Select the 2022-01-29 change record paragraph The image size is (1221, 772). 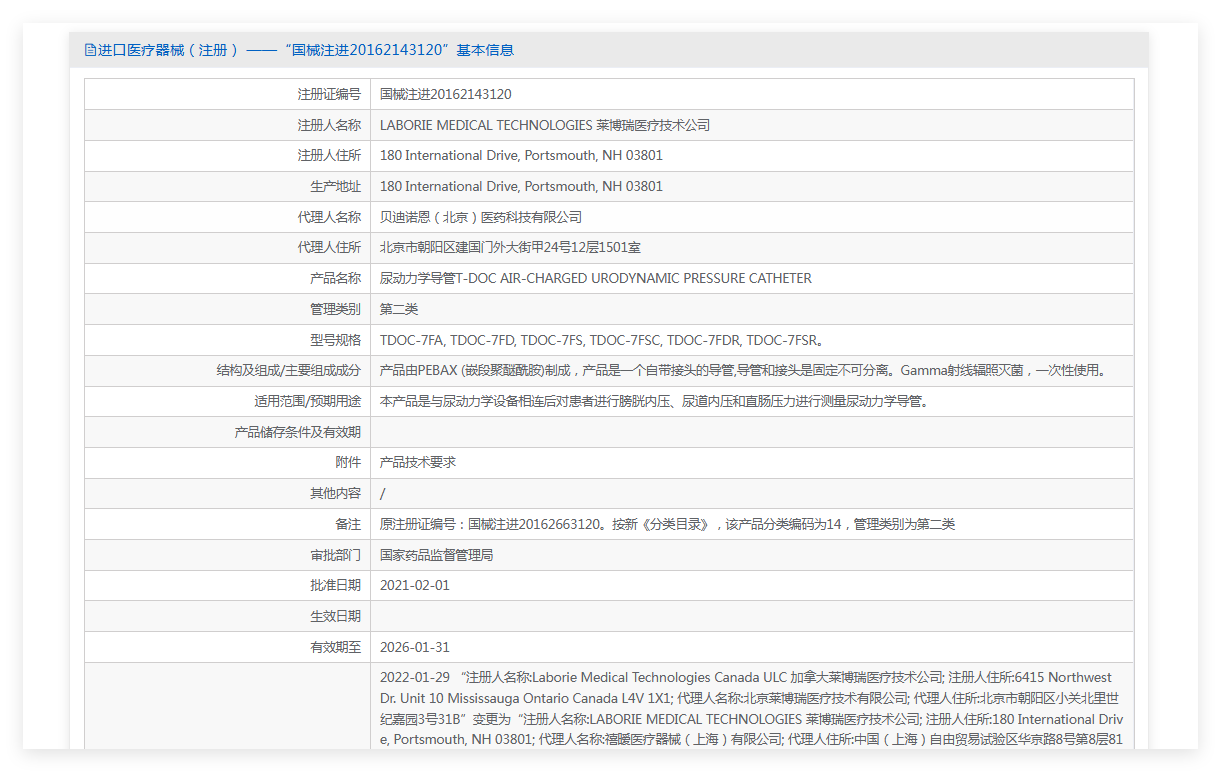tap(752, 709)
